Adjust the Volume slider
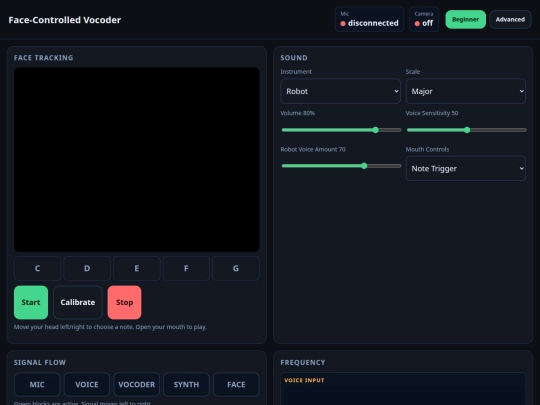The width and height of the screenshot is (540, 405). click(x=341, y=130)
